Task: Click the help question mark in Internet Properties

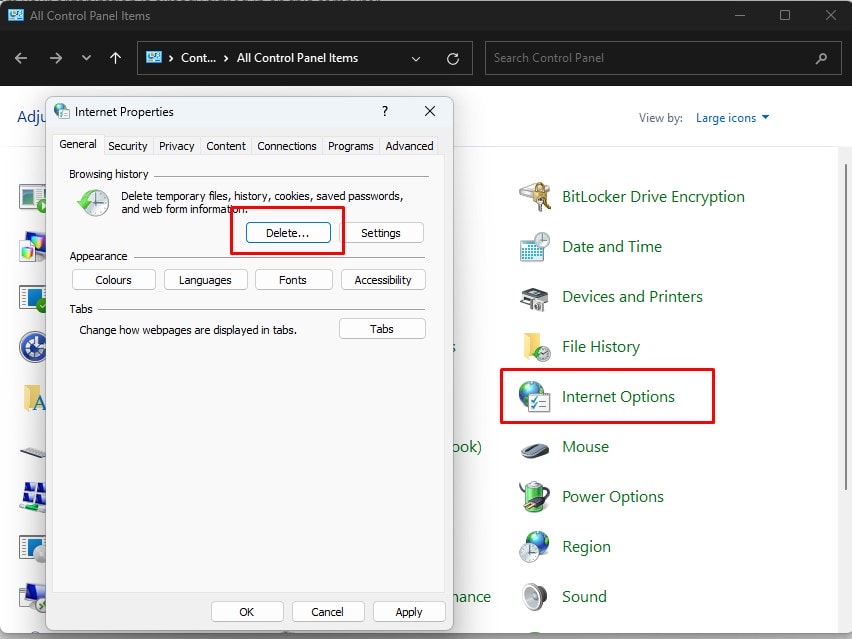Action: (x=385, y=111)
